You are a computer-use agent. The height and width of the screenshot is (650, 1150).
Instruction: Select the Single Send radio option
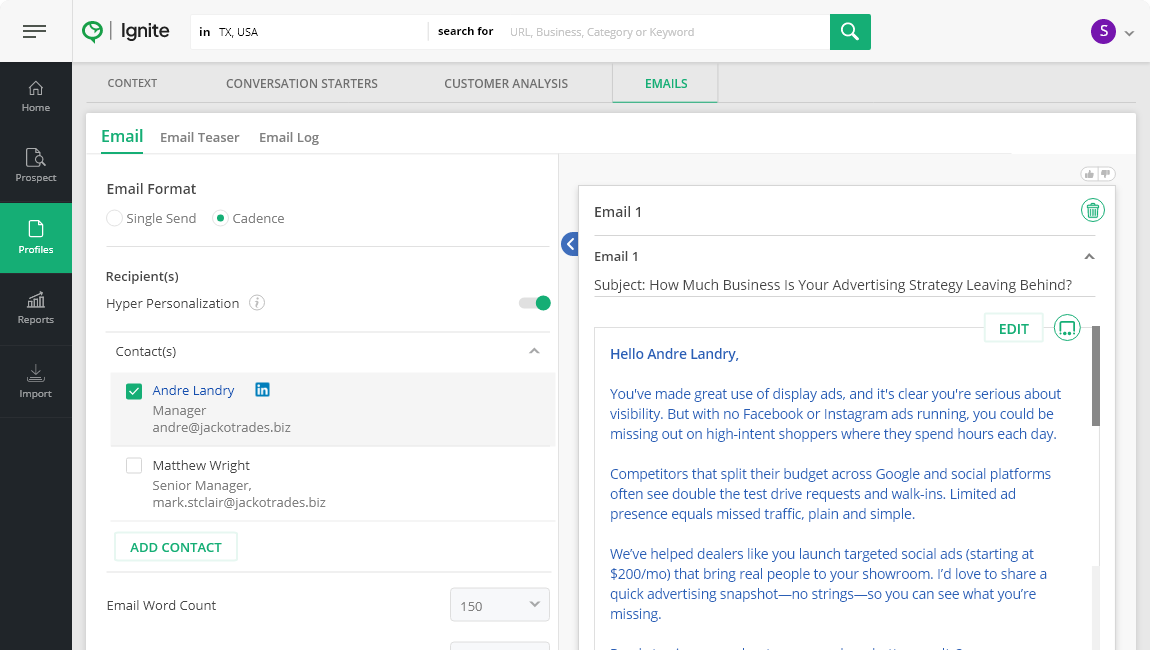point(115,218)
